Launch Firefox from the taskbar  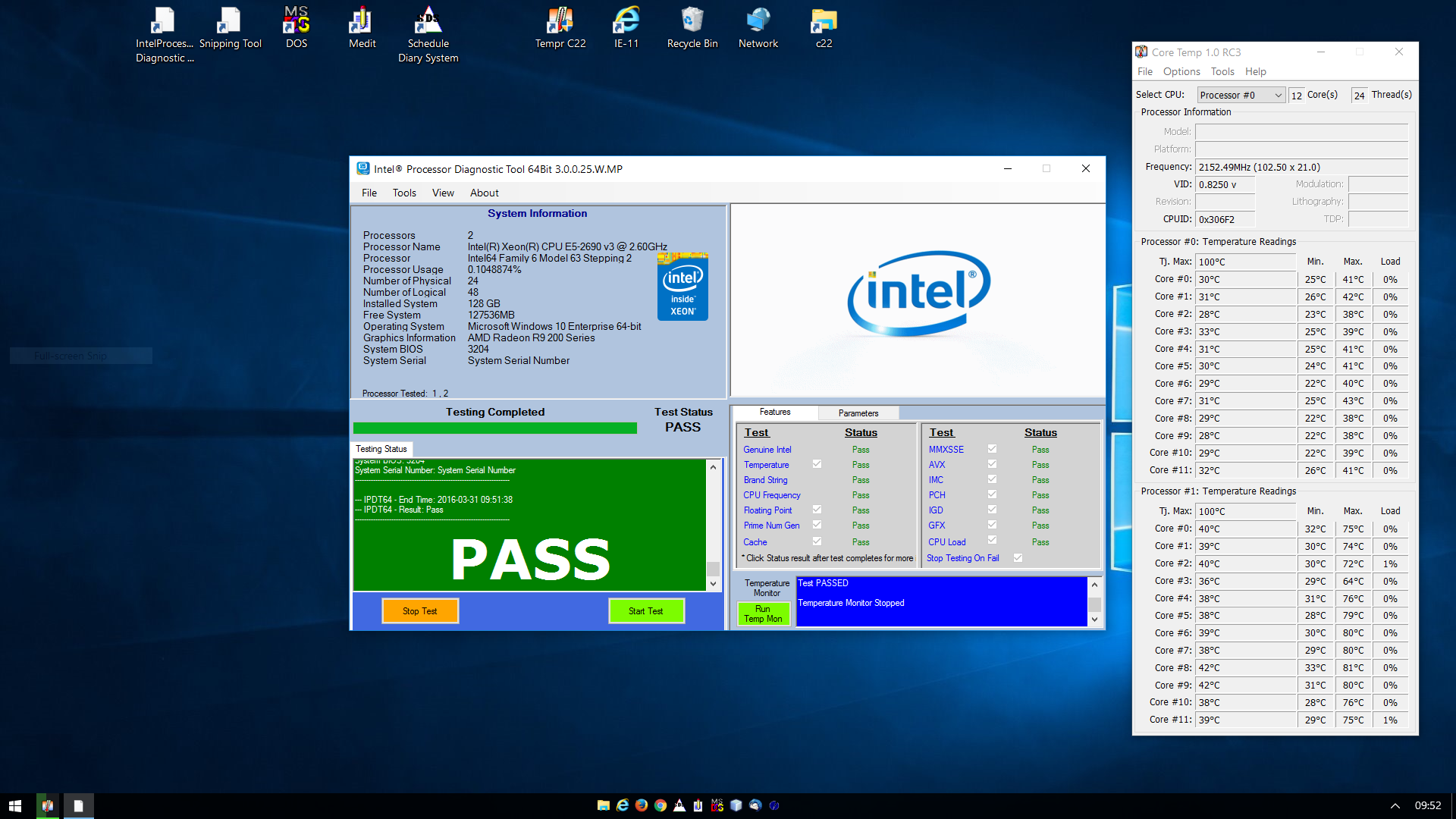[x=642, y=805]
